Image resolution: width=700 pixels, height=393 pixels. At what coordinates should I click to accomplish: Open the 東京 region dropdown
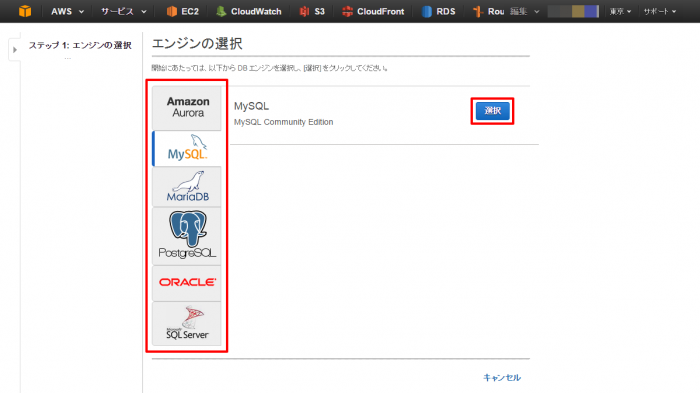pos(620,11)
